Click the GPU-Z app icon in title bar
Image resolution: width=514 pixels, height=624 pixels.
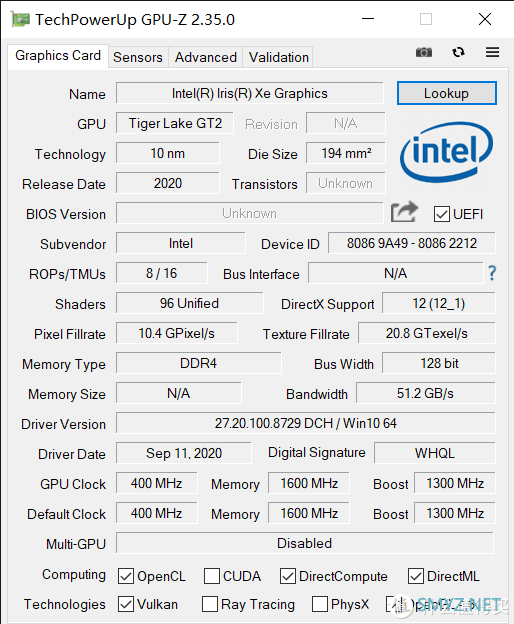click(x=21, y=19)
